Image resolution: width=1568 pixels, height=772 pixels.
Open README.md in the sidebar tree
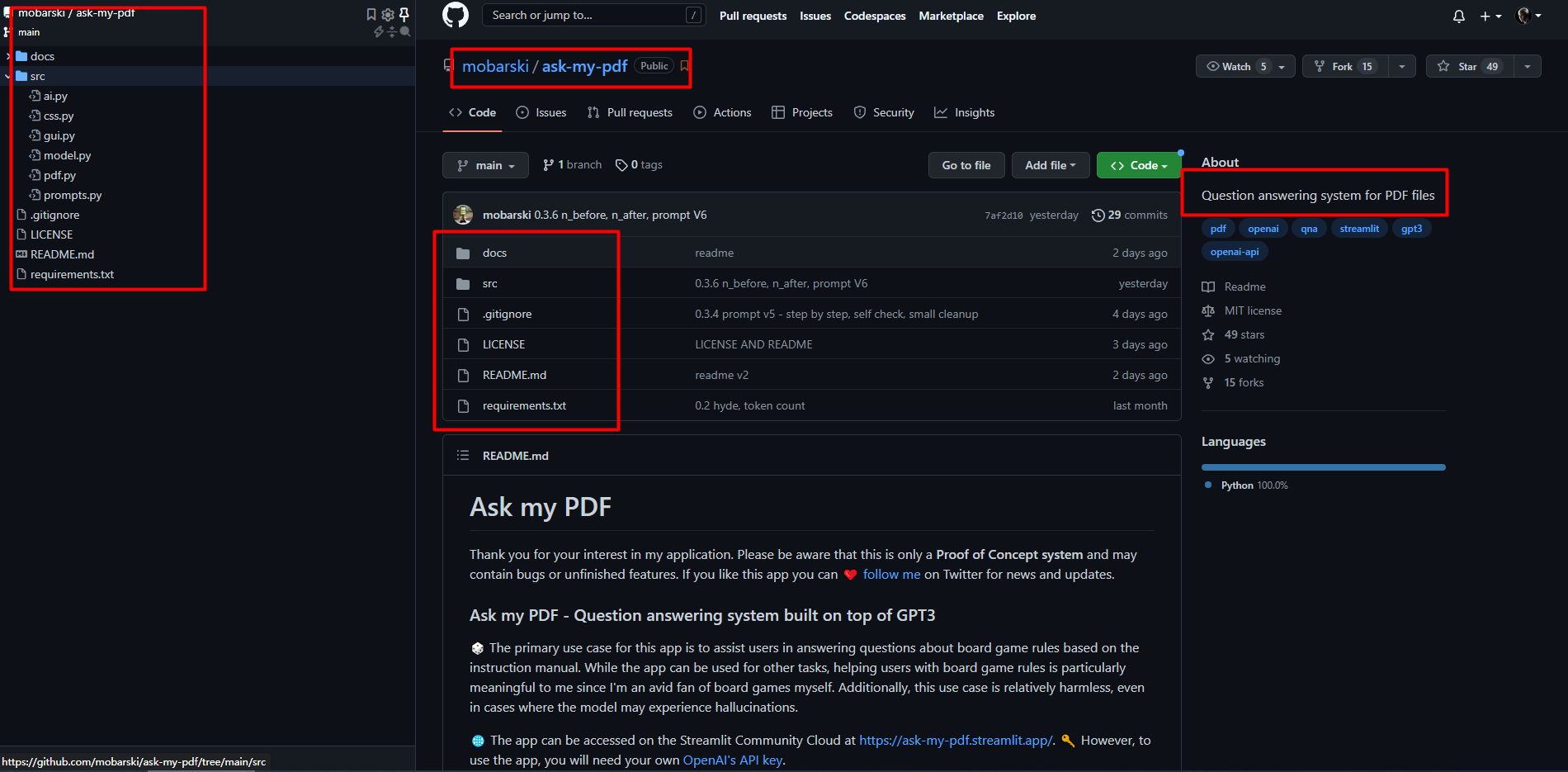click(x=62, y=254)
